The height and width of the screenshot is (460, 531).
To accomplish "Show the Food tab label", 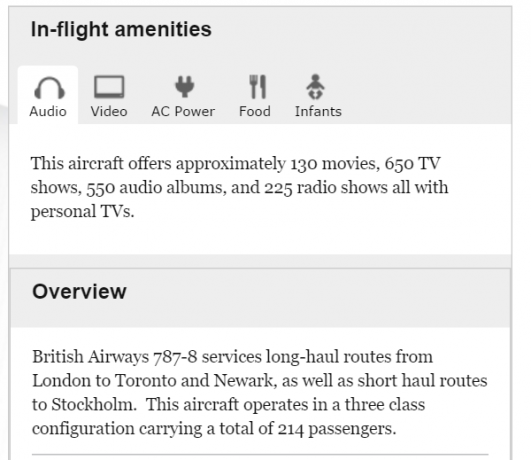I will [255, 111].
